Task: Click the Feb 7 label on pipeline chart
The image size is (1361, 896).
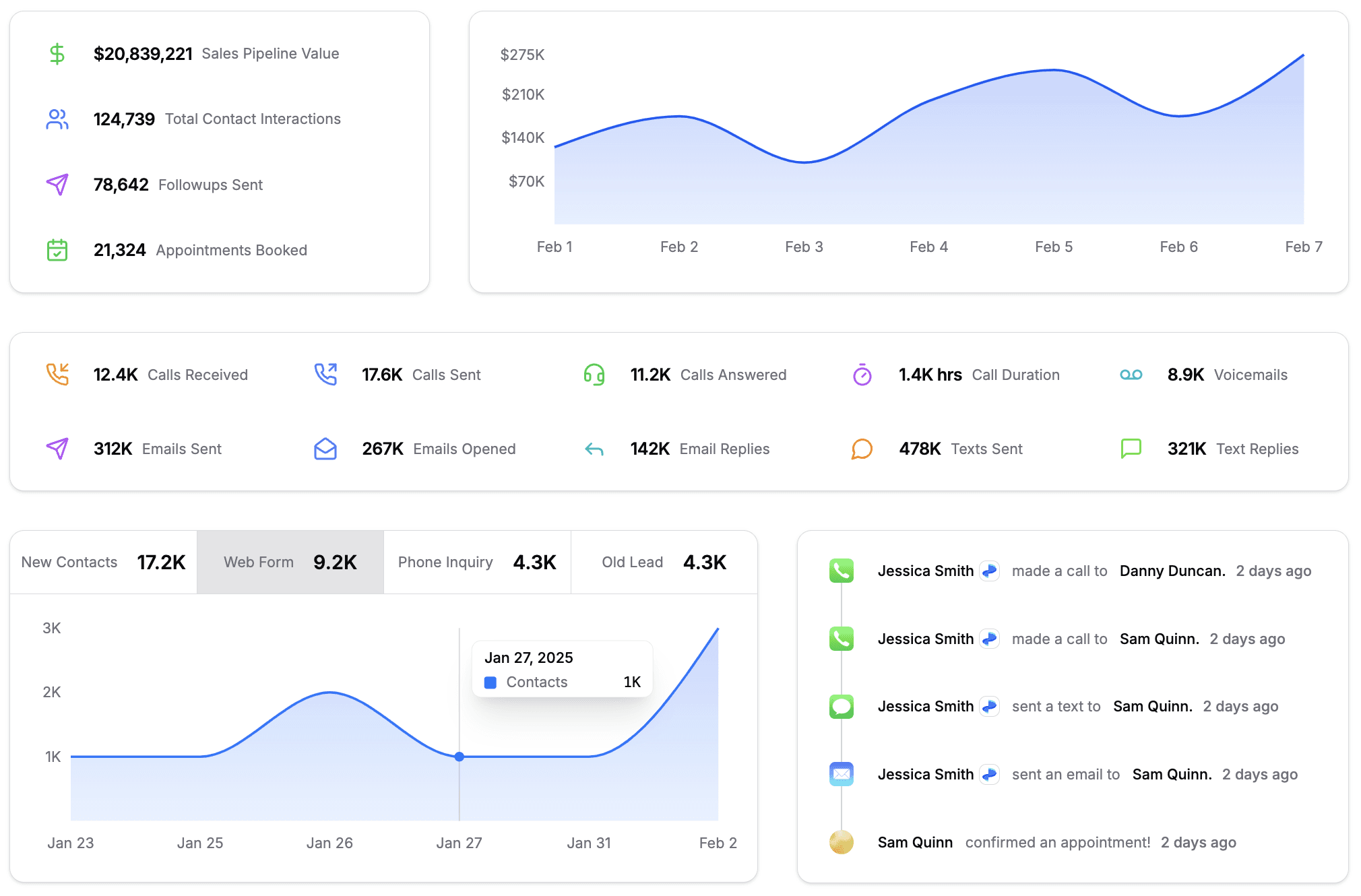Action: [1304, 247]
